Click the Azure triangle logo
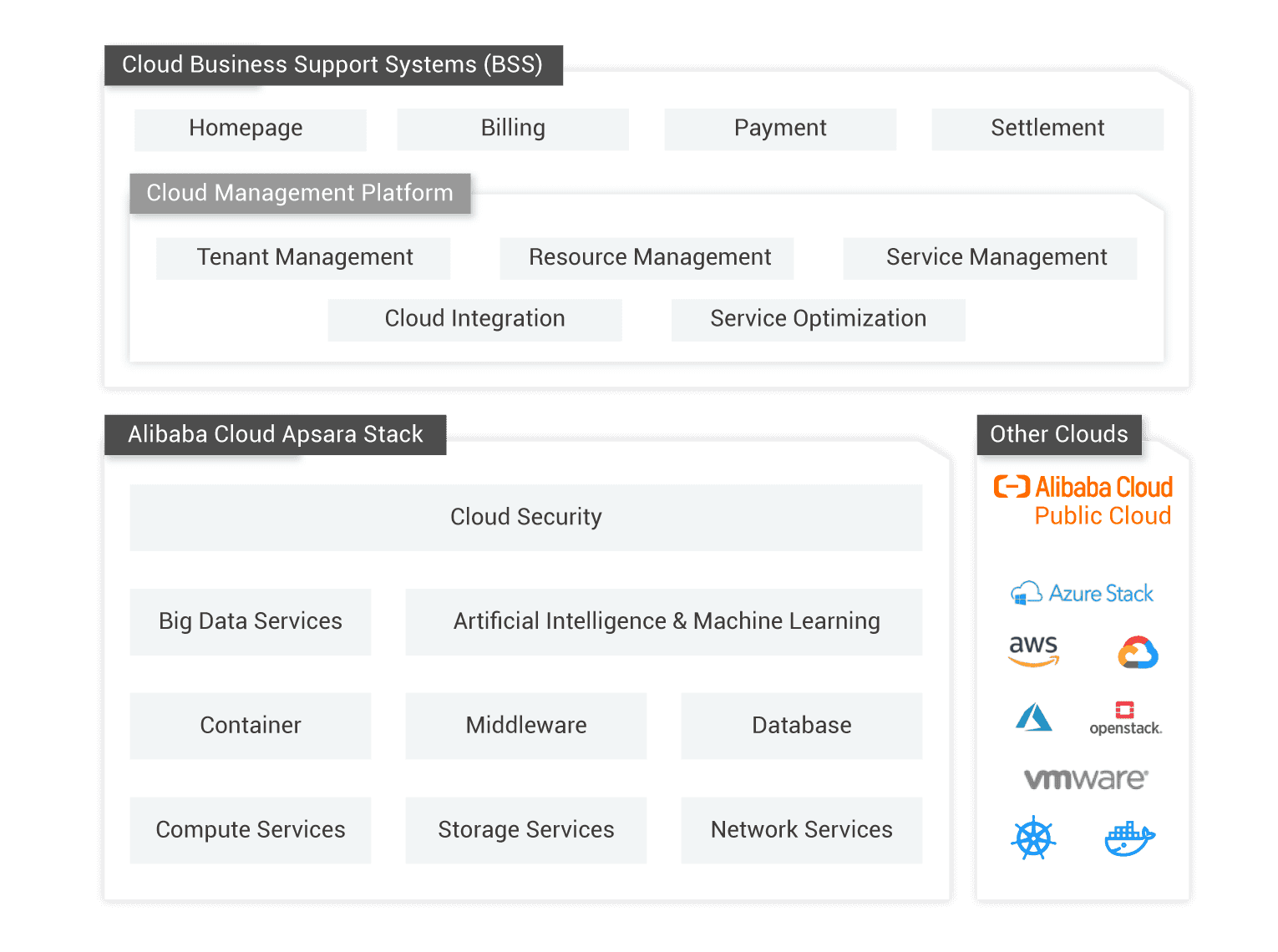 [x=1034, y=717]
